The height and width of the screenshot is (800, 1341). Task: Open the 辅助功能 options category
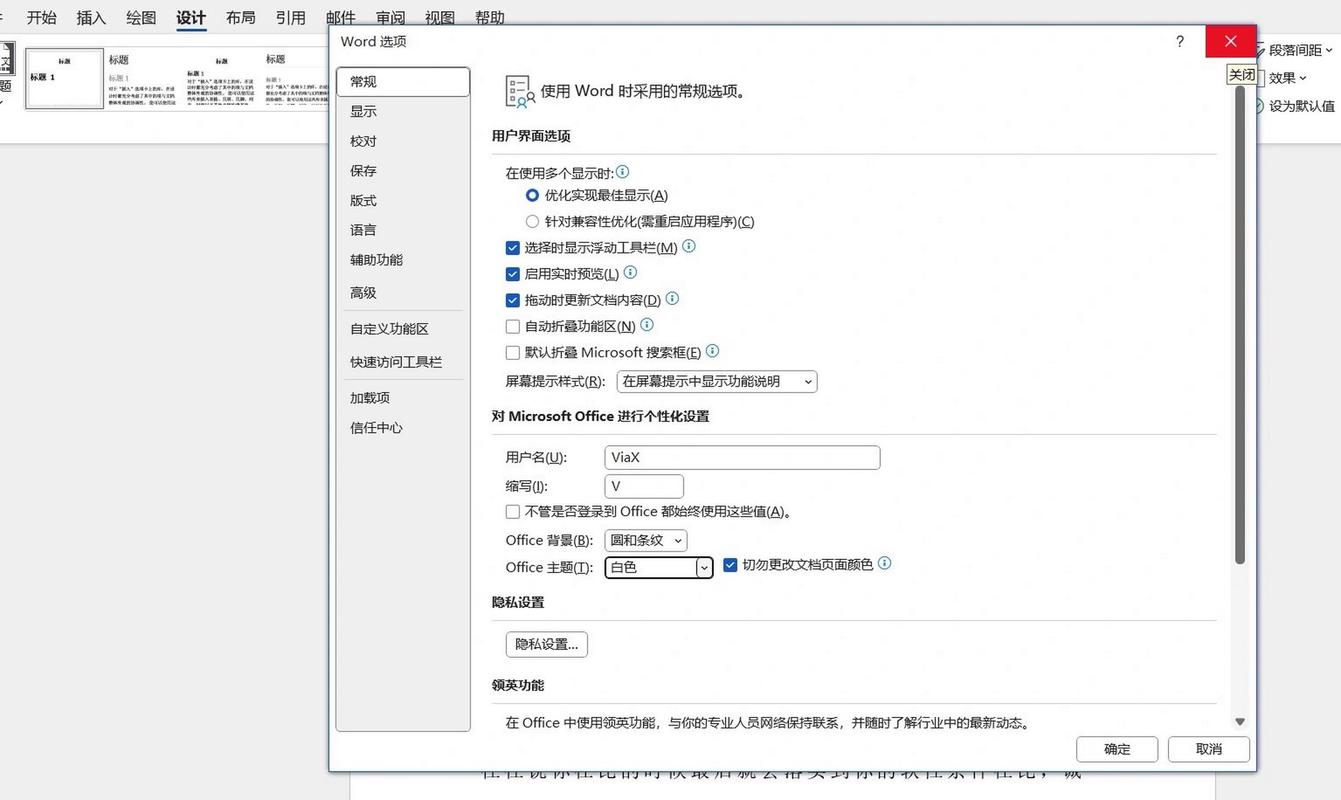(403, 259)
